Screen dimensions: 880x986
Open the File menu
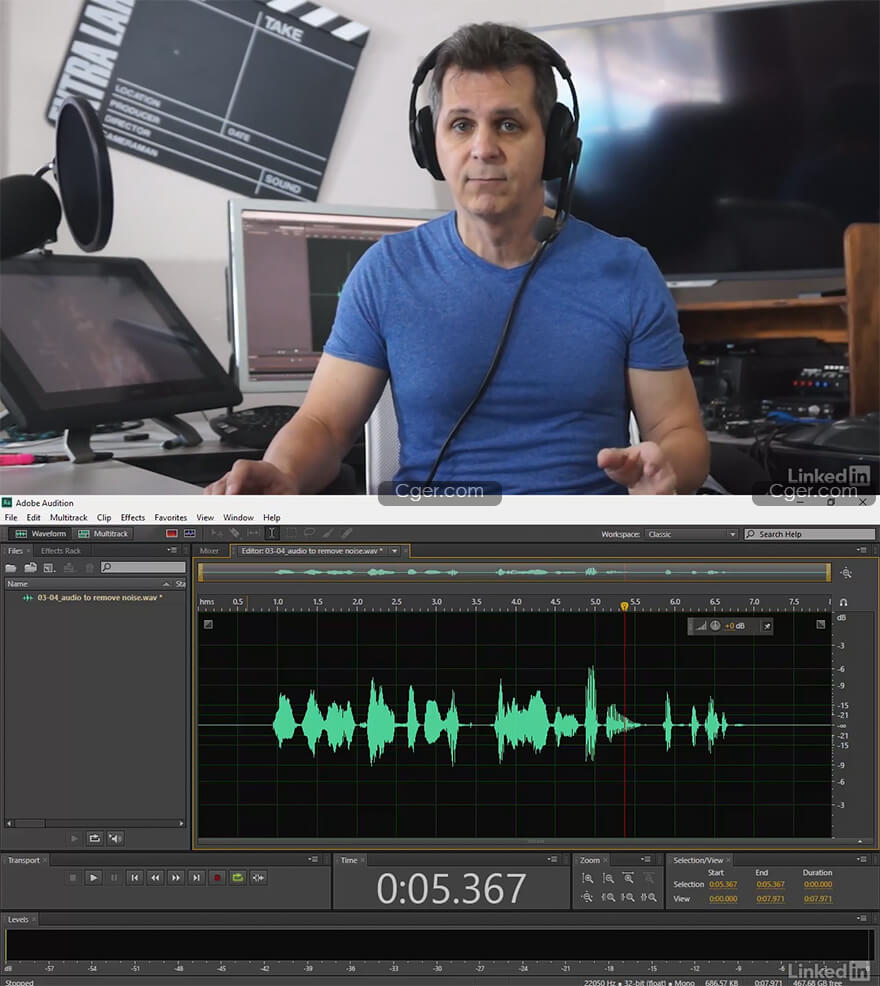pos(11,518)
